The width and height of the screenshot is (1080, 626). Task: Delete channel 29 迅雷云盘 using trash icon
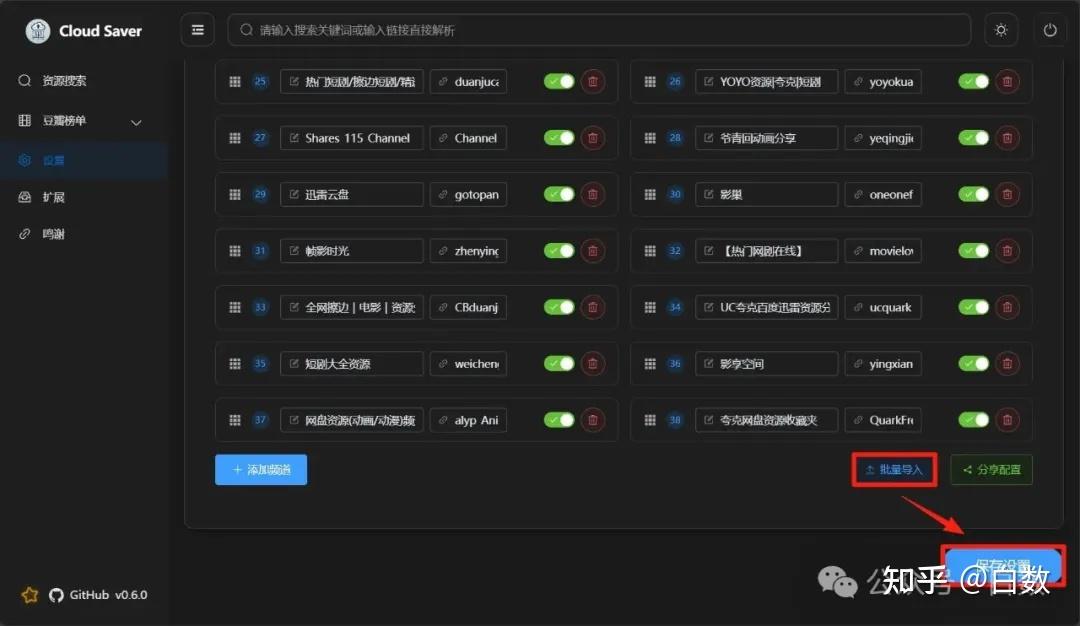coord(592,194)
